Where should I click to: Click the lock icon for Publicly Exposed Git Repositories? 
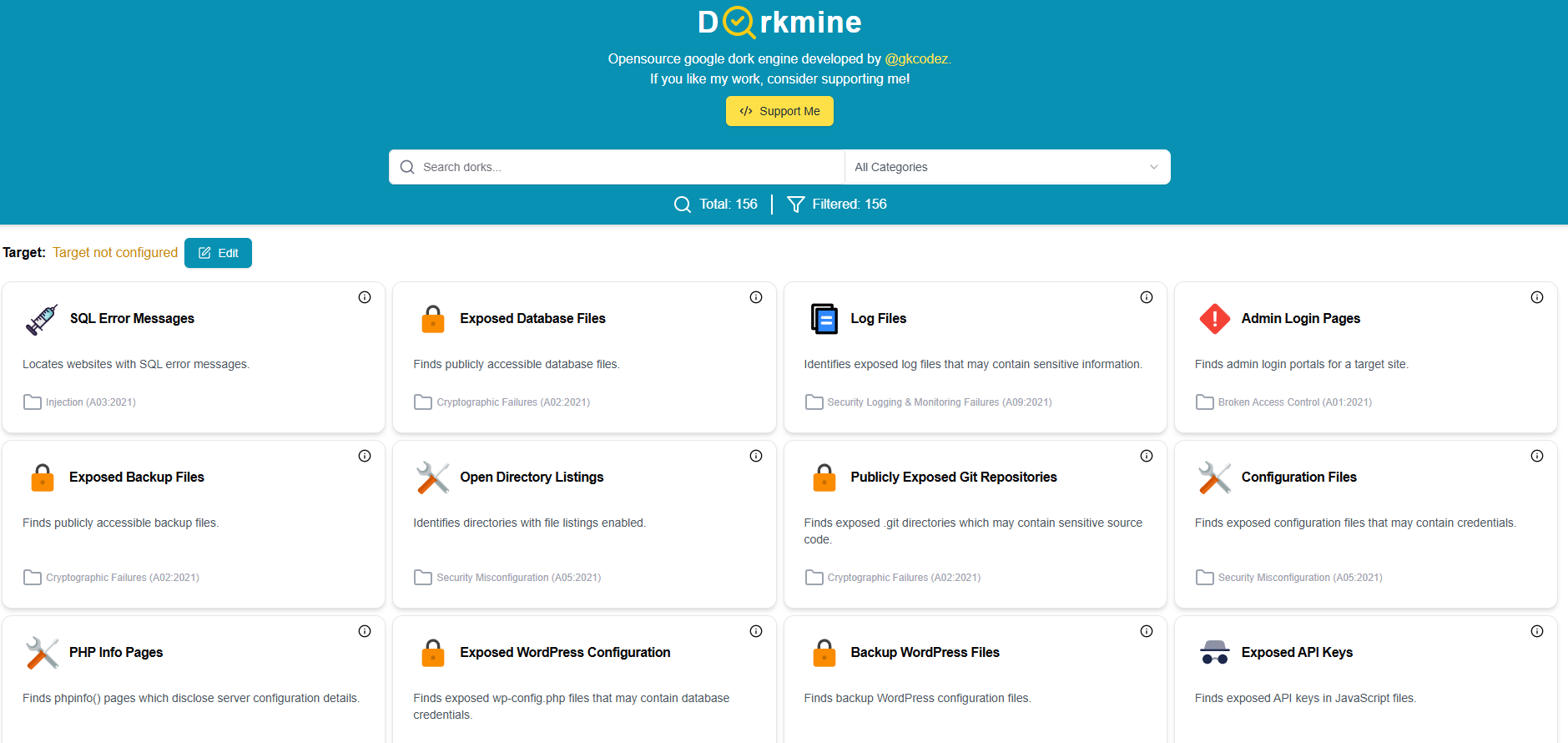(x=824, y=478)
